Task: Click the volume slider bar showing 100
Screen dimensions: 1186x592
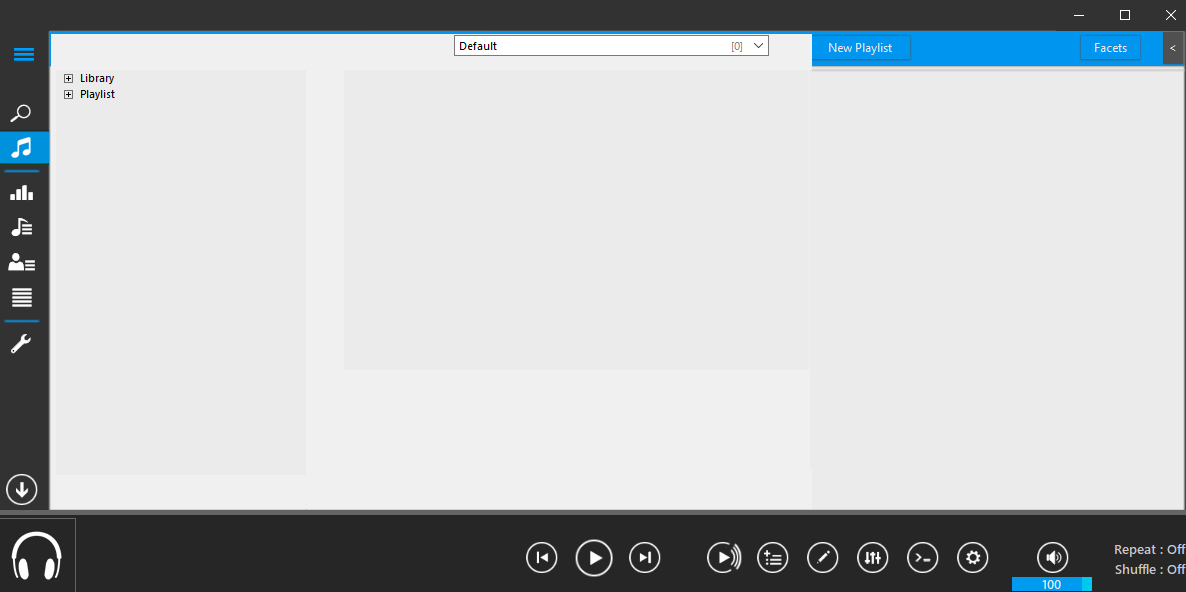Action: [x=1051, y=584]
